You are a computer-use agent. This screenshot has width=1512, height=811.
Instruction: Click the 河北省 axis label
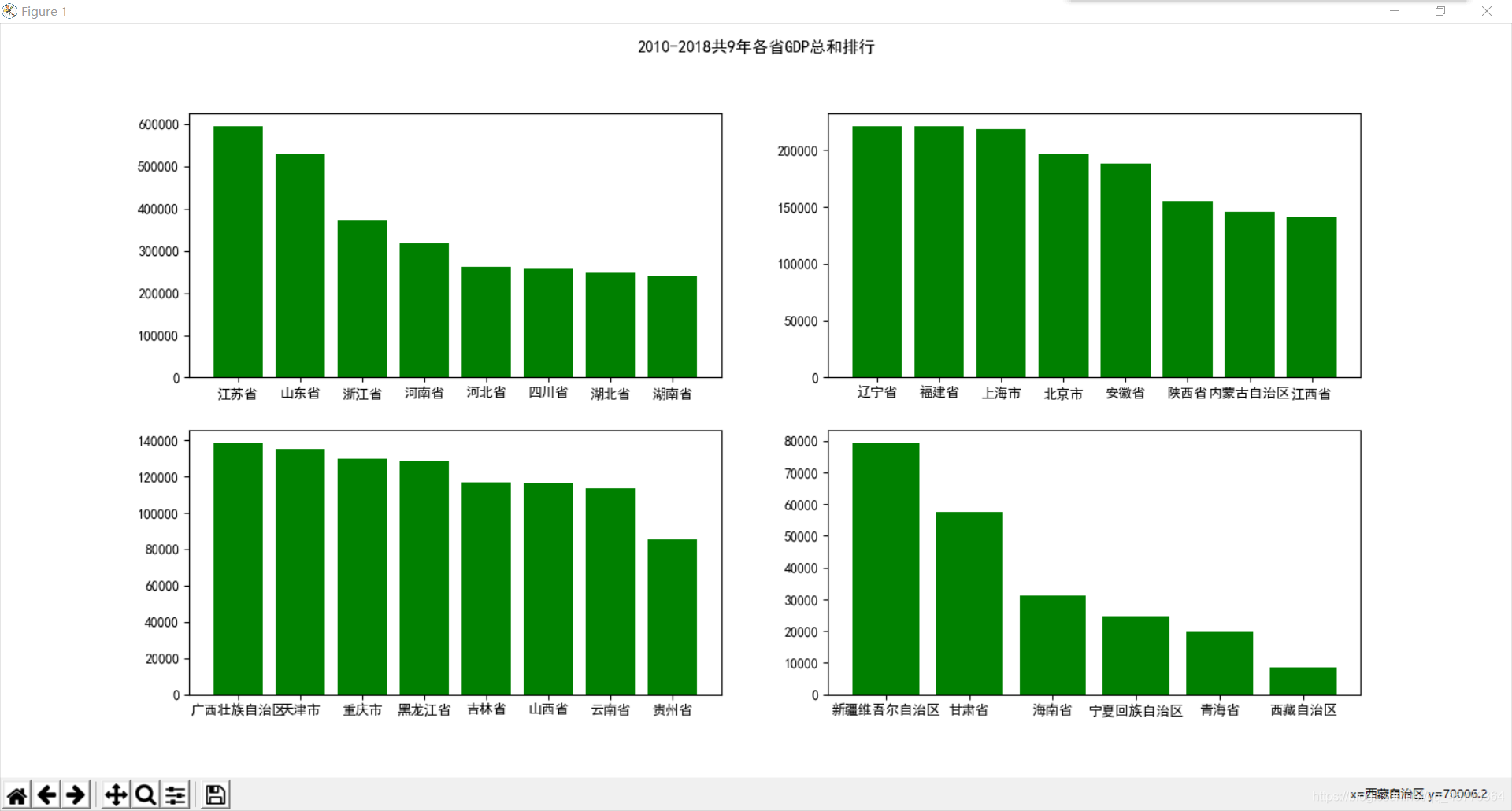pyautogui.click(x=486, y=392)
